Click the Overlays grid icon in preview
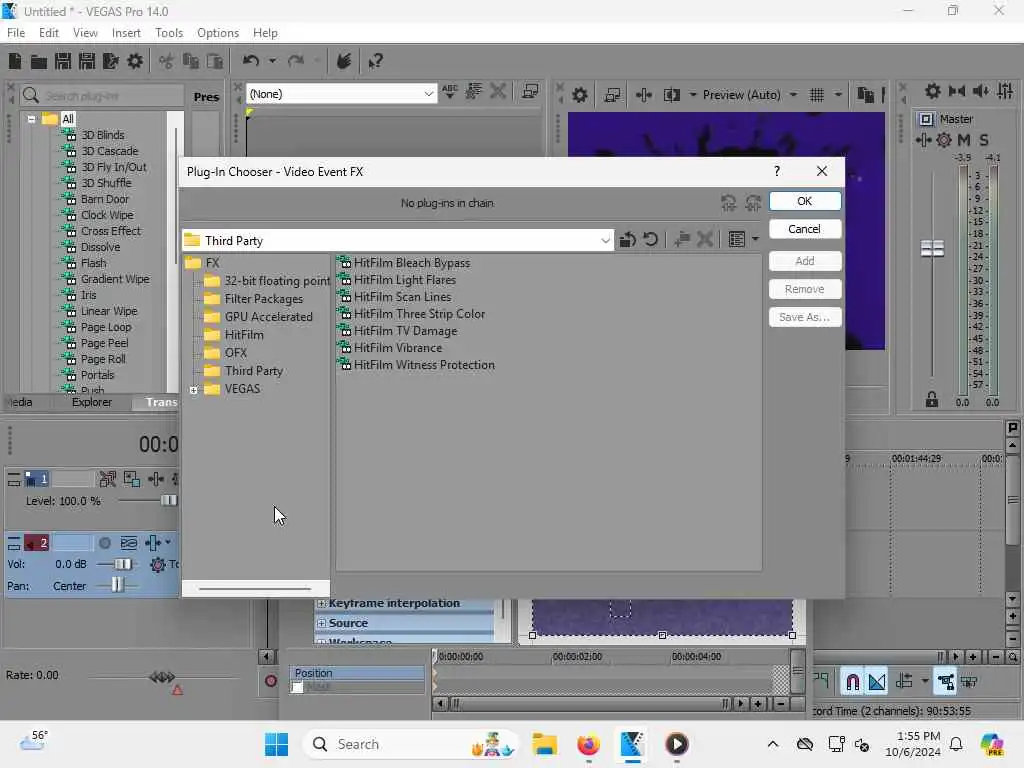The image size is (1024, 768). pyautogui.click(x=817, y=95)
